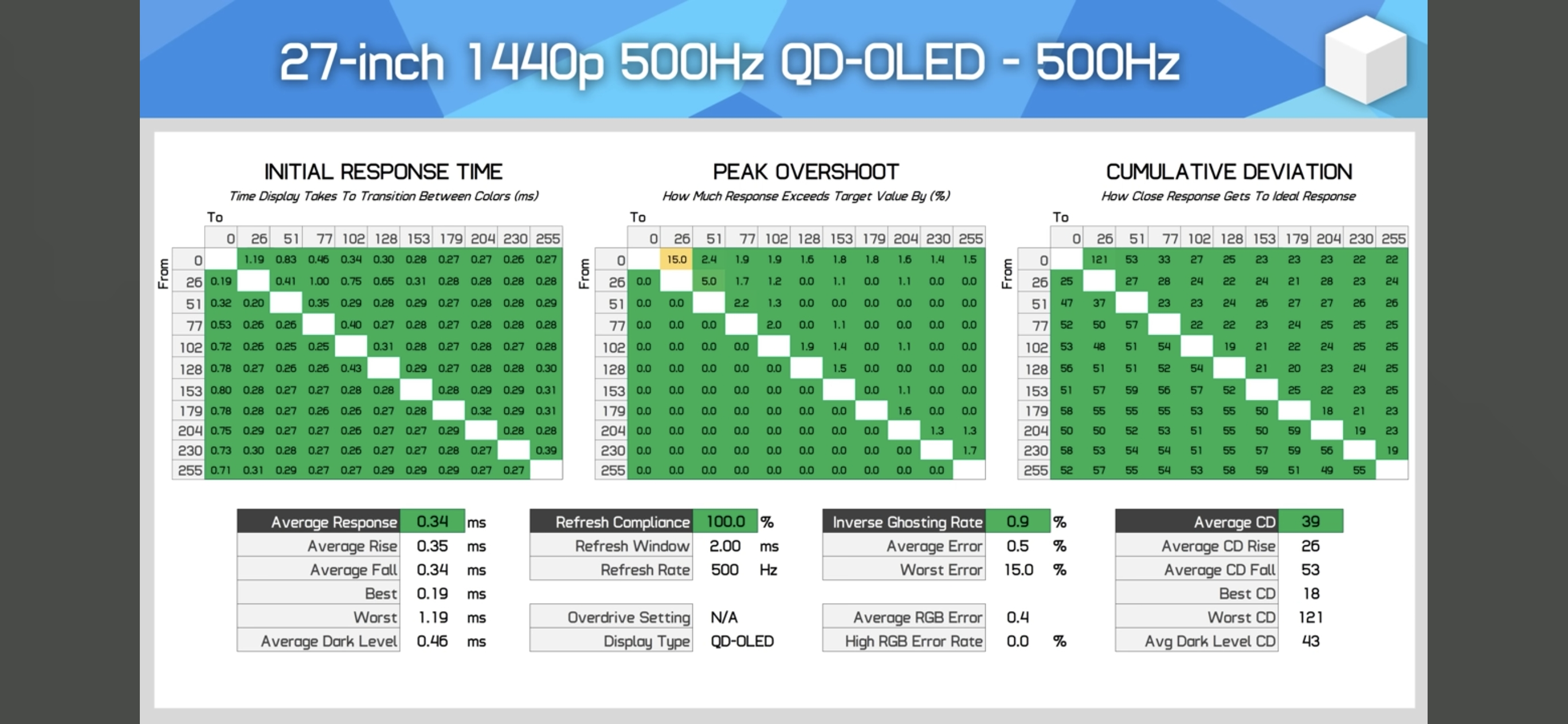
Task: Click the white cube logo
Action: pyautogui.click(x=1366, y=60)
